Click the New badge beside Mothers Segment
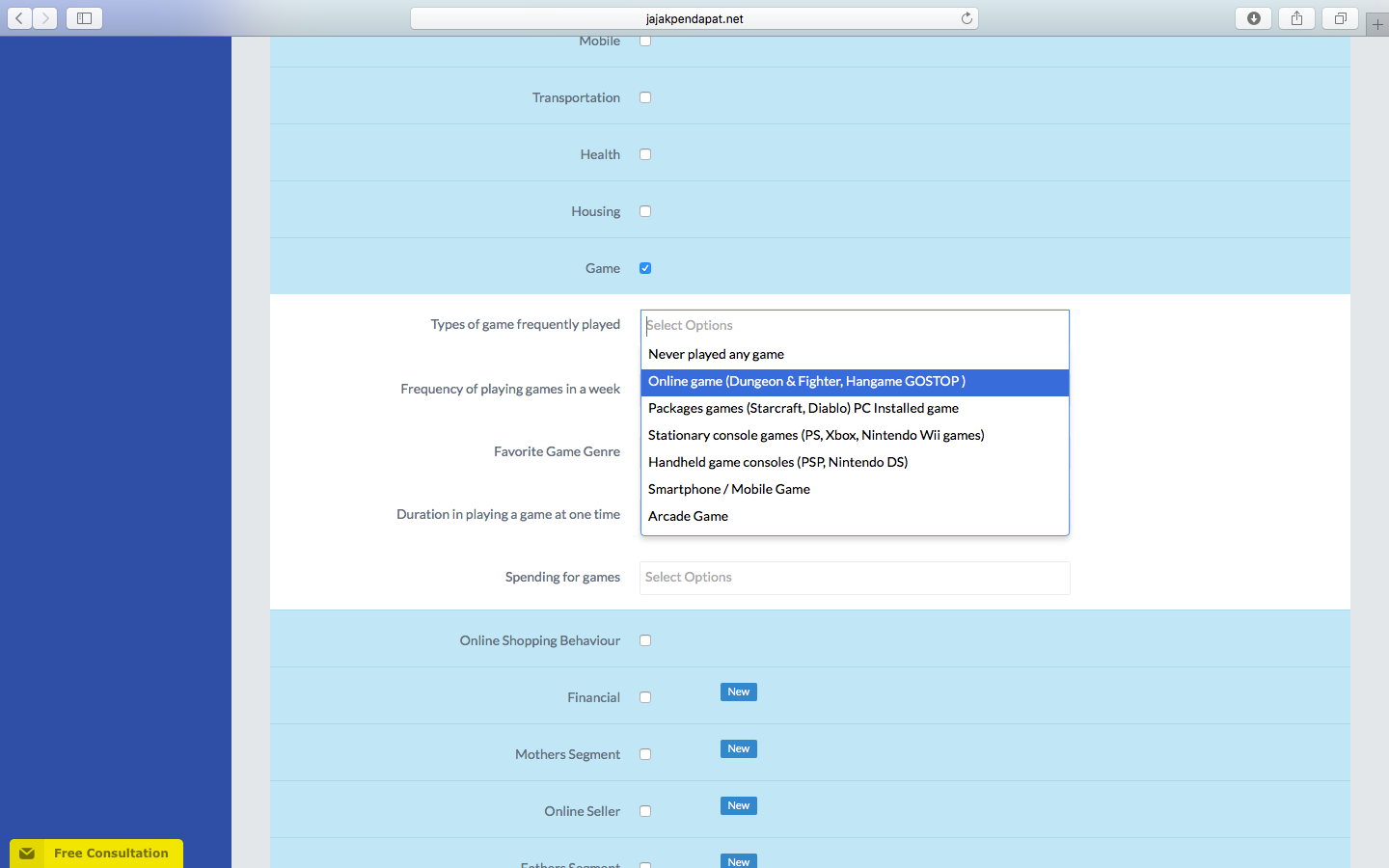 tap(739, 749)
